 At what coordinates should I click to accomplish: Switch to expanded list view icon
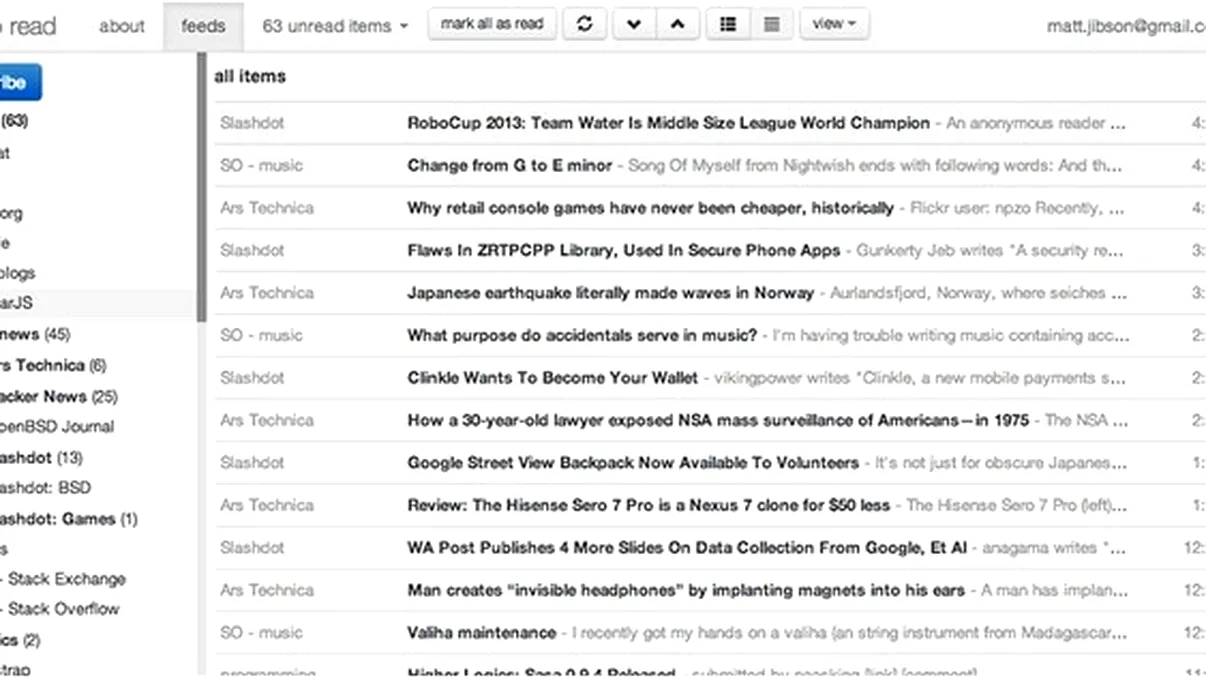[x=727, y=23]
